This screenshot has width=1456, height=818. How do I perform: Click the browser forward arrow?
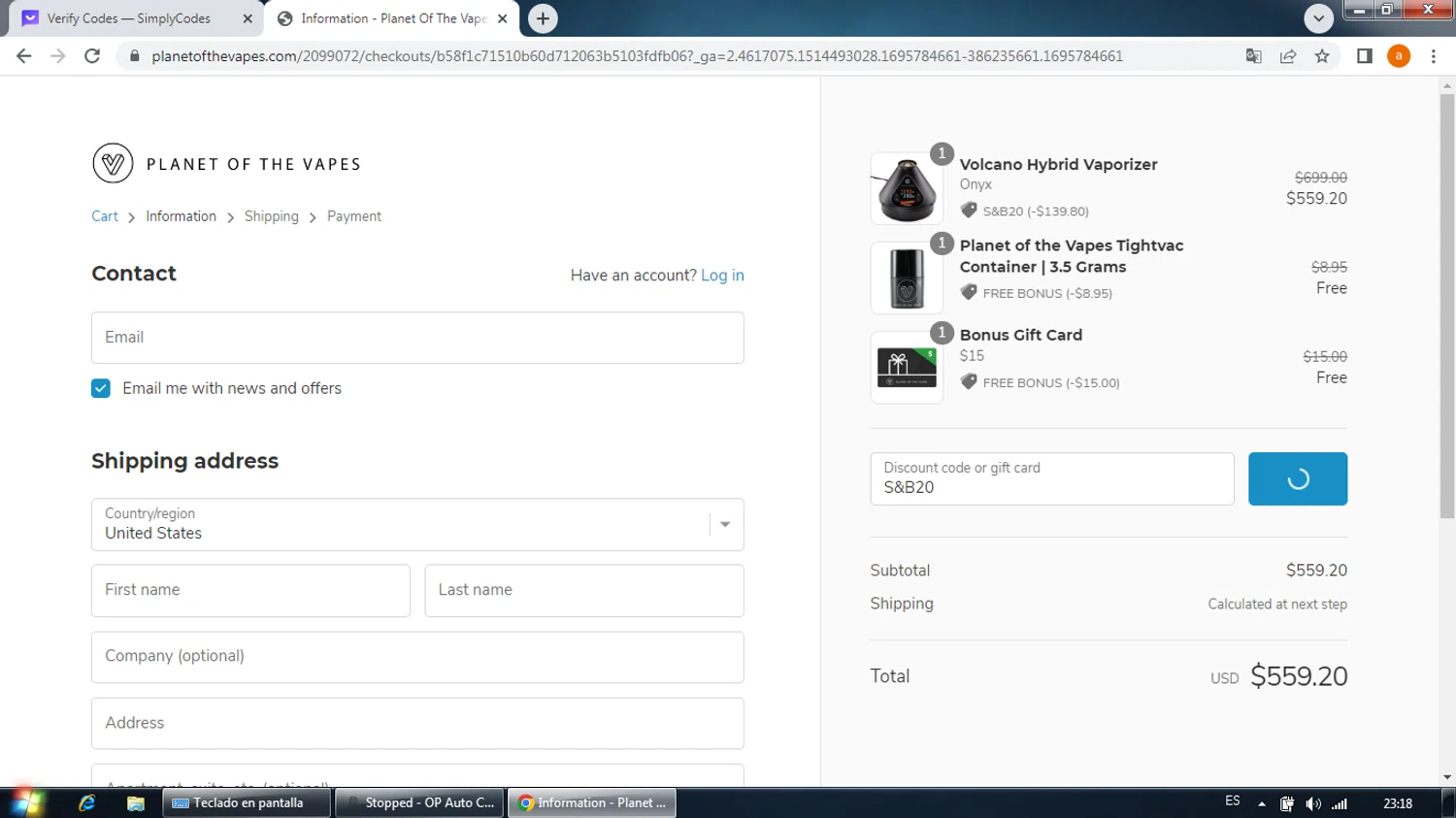pos(58,56)
